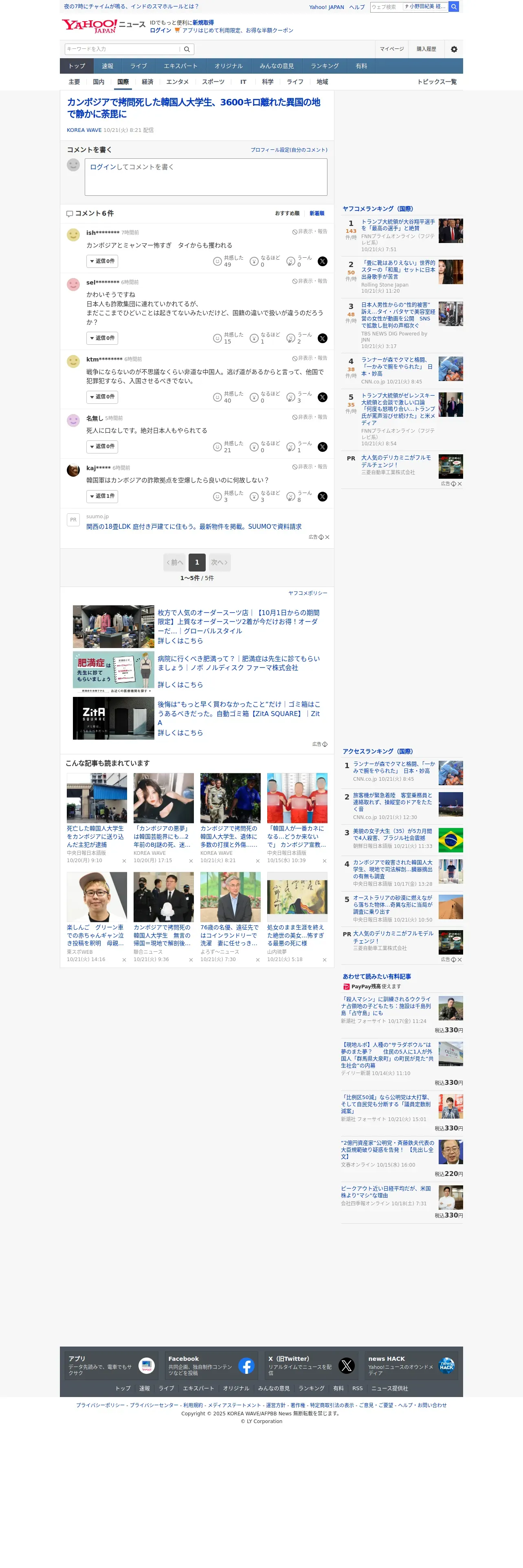The height and width of the screenshot is (1568, 523).
Task: Click 共感した icon on ish******** comment
Action: 217,262
